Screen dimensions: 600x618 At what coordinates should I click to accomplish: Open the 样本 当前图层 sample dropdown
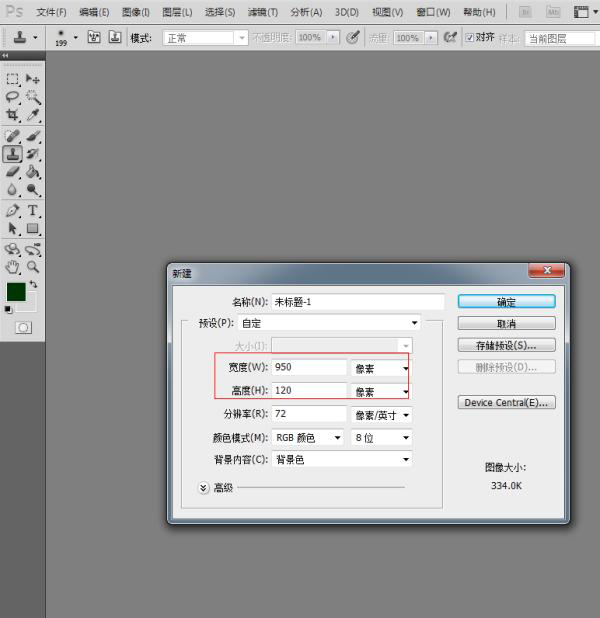561,39
